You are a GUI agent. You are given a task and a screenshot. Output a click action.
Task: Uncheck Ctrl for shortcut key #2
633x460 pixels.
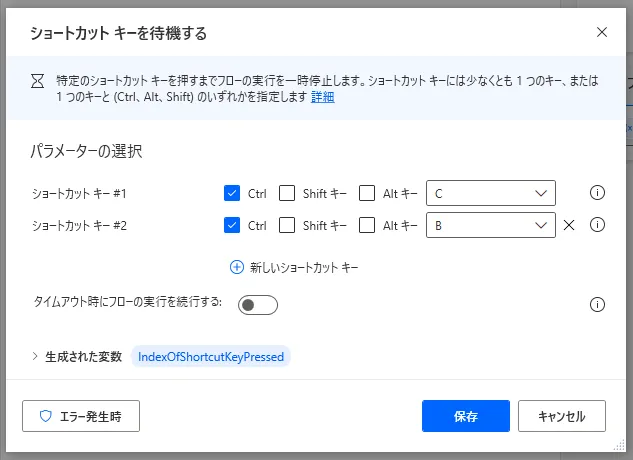[x=232, y=225]
